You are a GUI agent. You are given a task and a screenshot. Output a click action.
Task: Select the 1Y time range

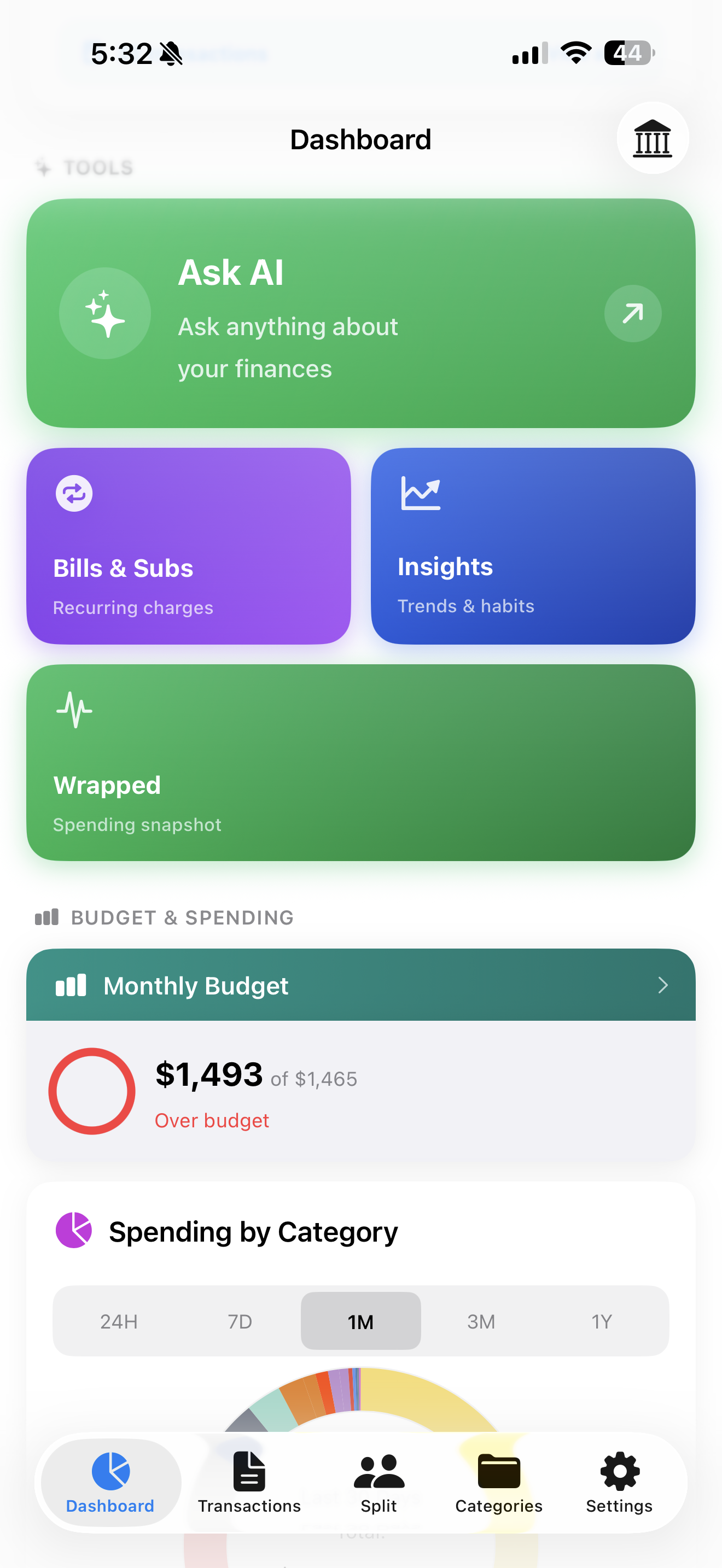(602, 1321)
